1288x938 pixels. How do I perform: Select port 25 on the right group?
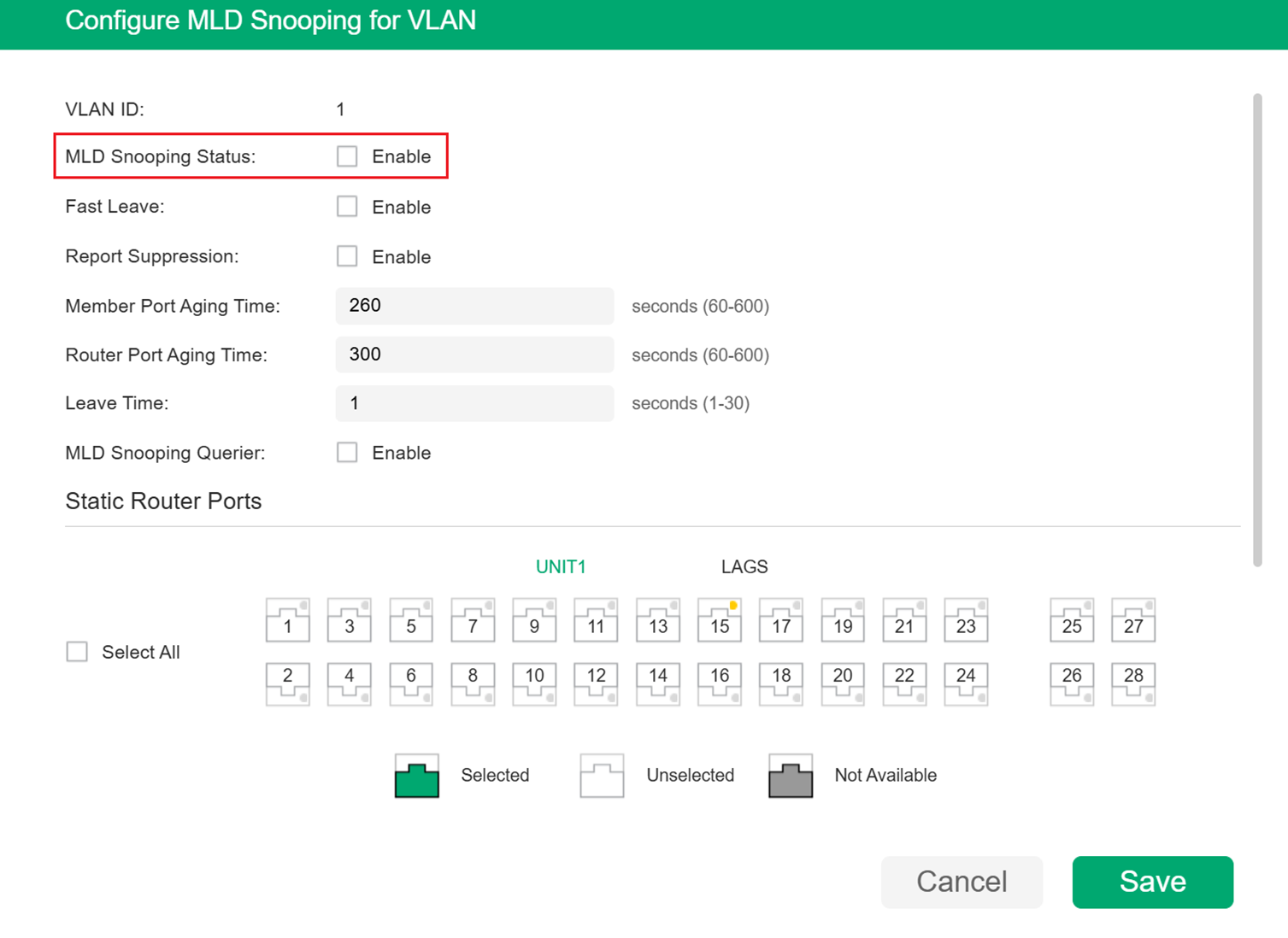[1071, 621]
